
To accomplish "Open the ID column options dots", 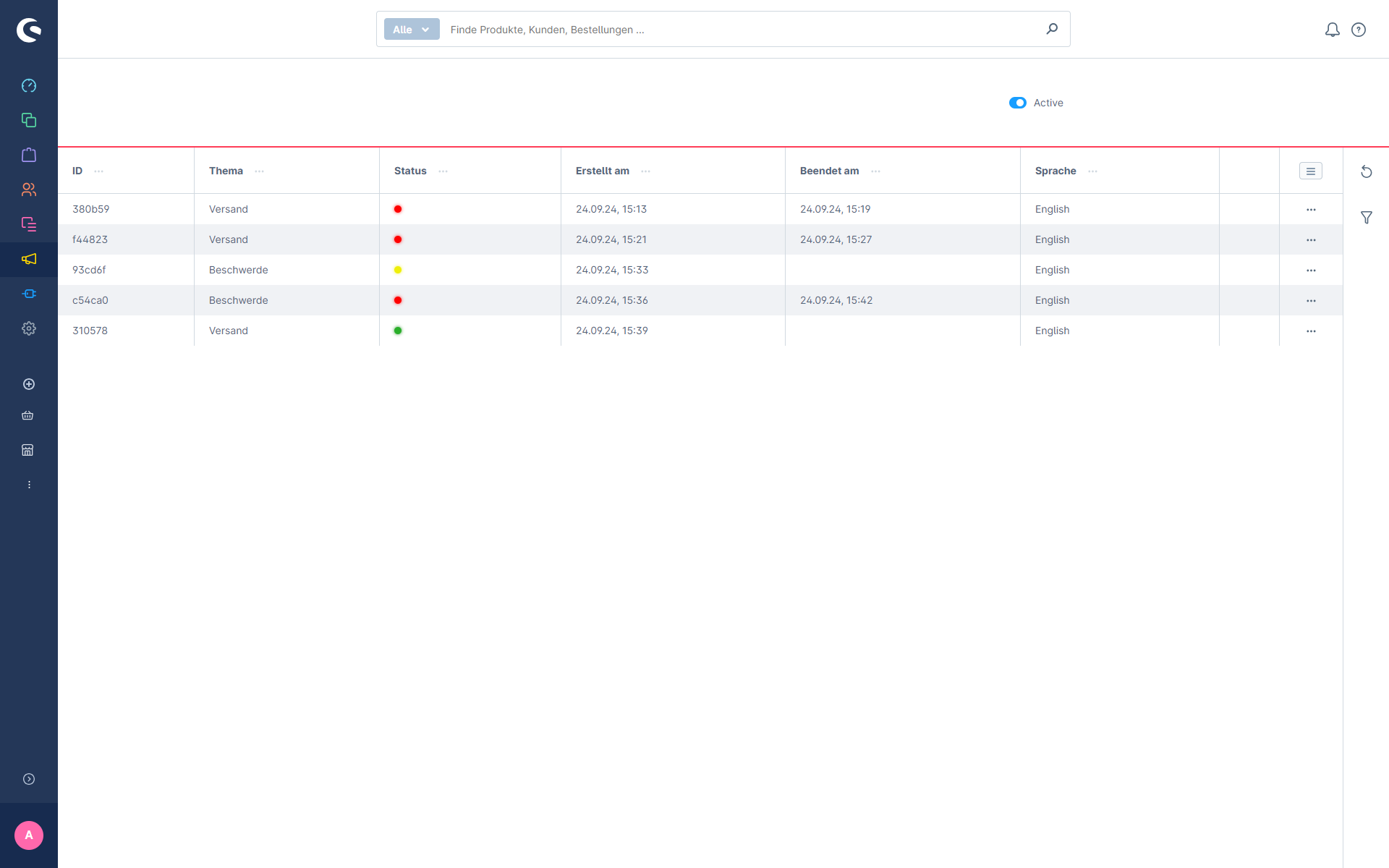I will tap(99, 171).
